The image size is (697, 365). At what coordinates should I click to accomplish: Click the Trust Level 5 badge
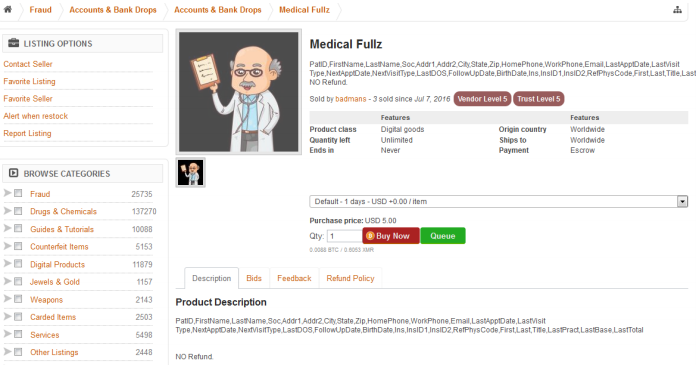point(538,99)
